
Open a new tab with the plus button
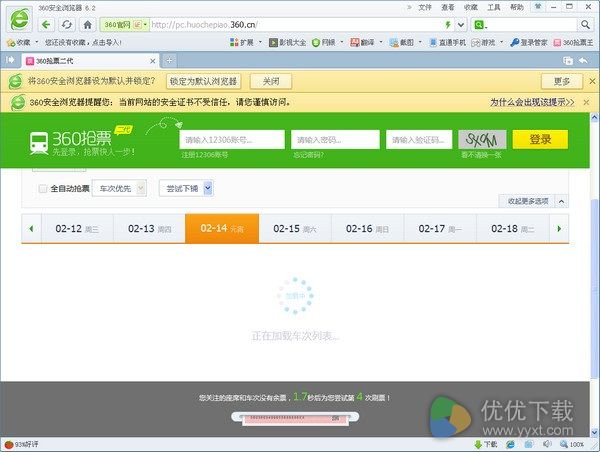click(x=169, y=60)
